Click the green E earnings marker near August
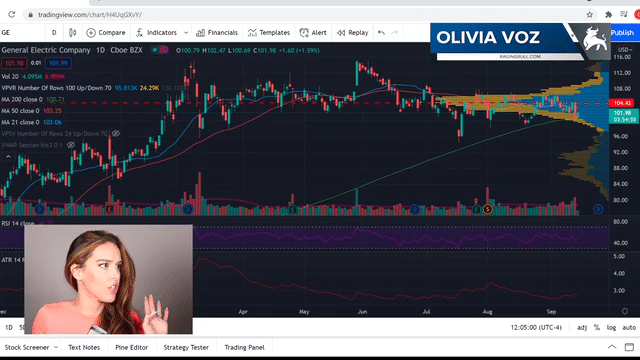The image size is (640, 360). 476,209
